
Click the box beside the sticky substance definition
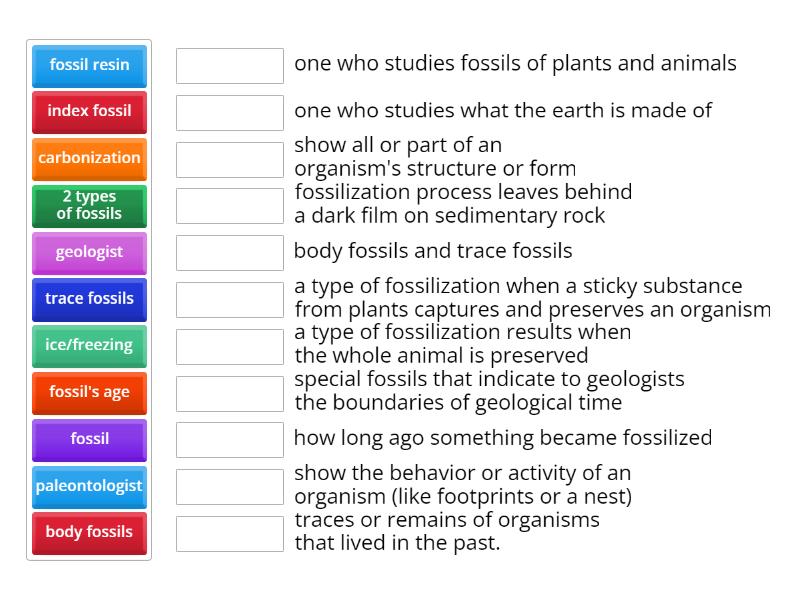point(229,299)
